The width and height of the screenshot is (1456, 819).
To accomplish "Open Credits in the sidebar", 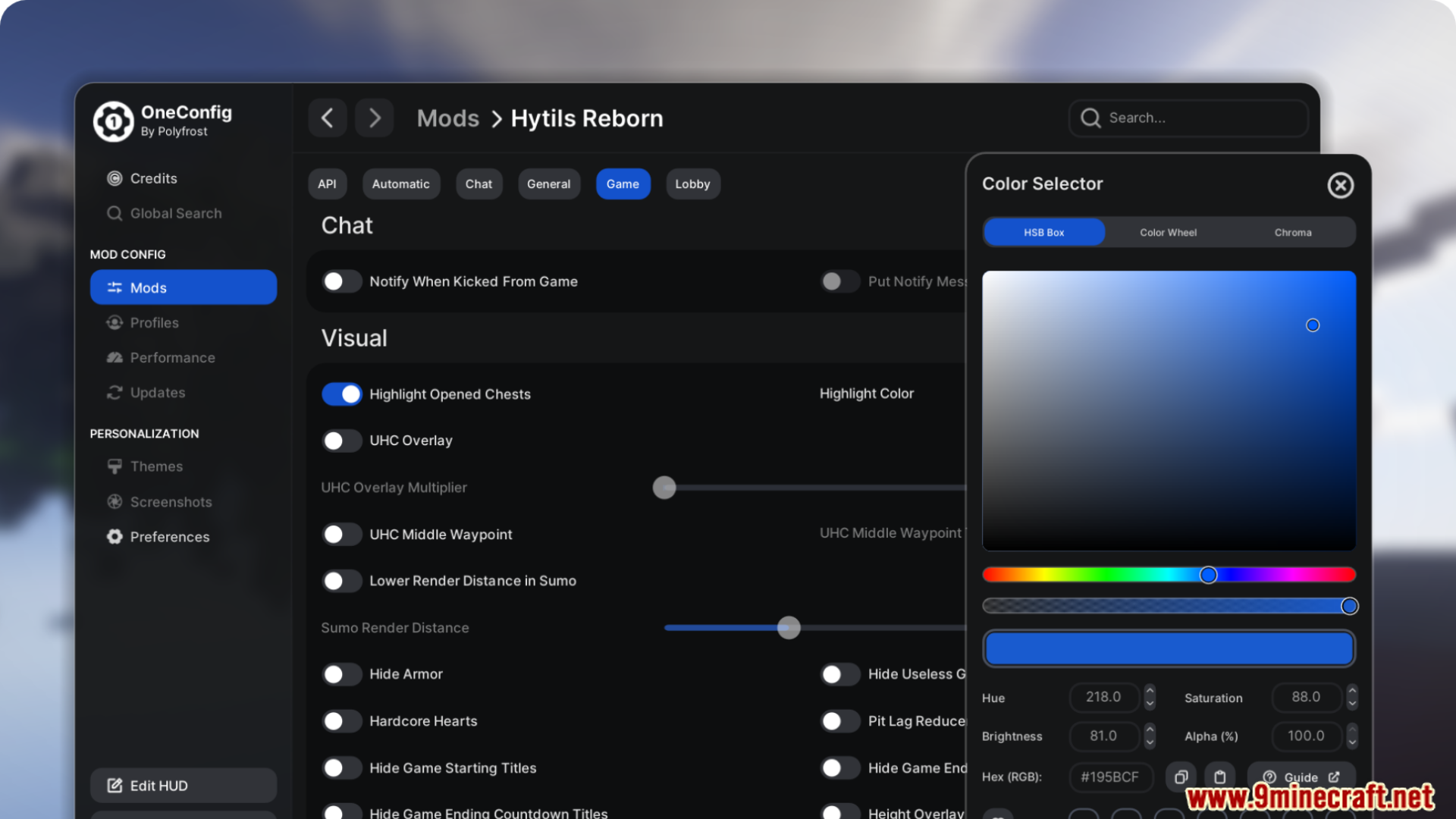I will point(142,178).
